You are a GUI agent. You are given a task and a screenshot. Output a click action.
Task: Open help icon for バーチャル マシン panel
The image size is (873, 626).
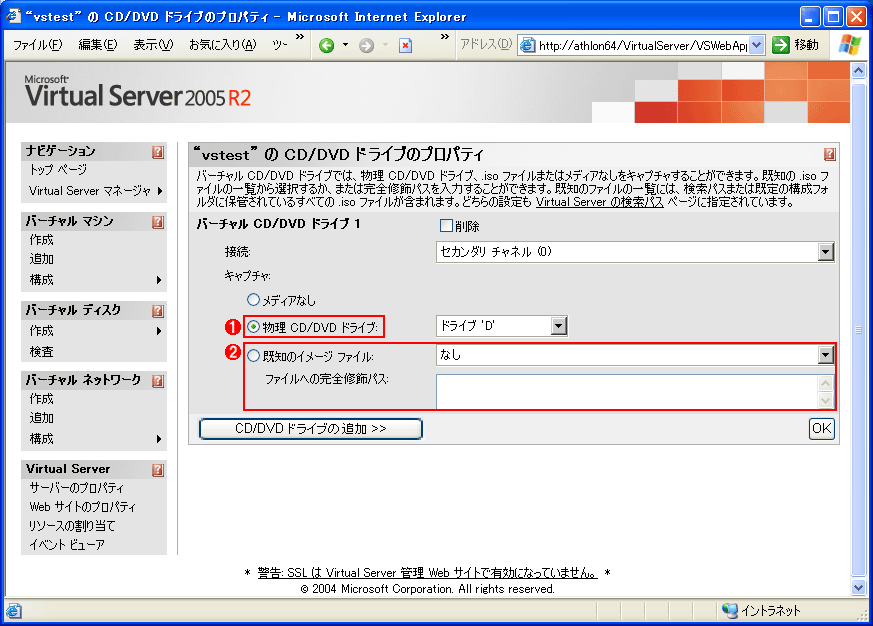[158, 222]
